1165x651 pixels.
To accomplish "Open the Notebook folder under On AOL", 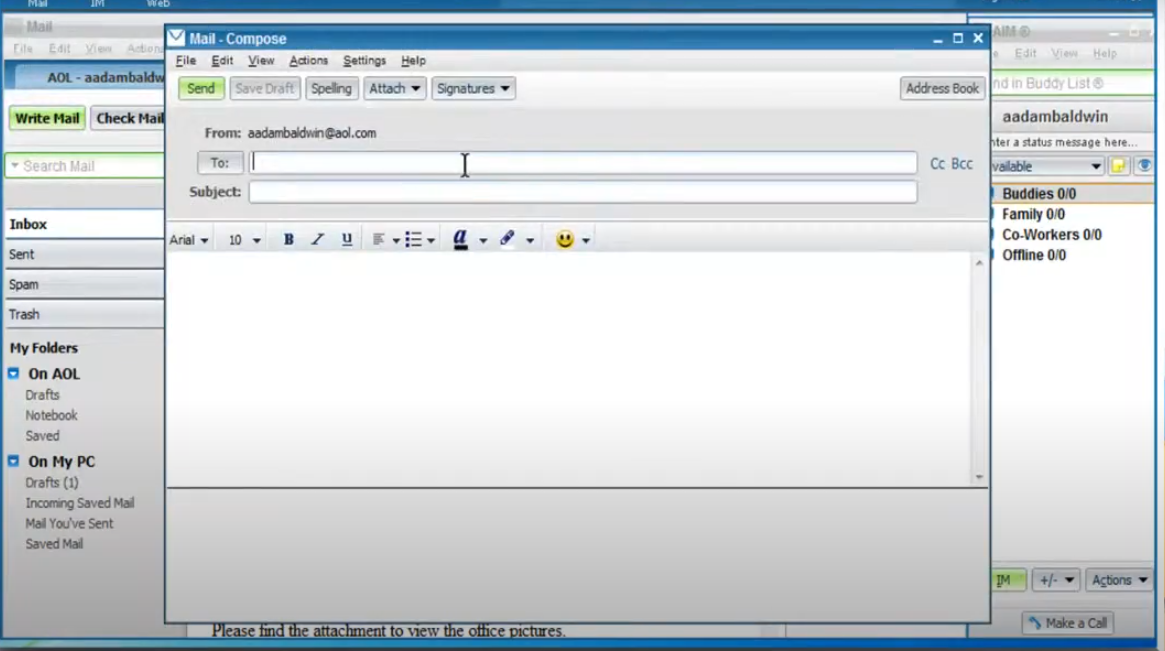I will [51, 415].
